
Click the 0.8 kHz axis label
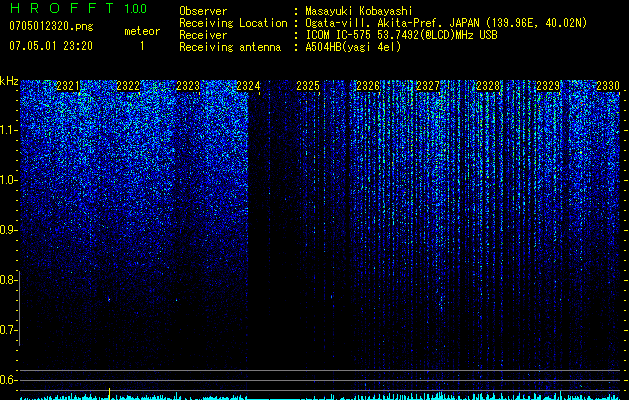pos(8,280)
